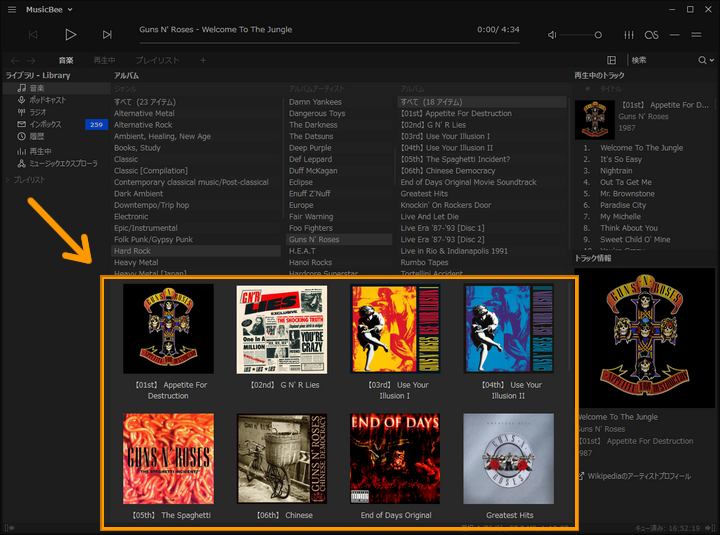The width and height of the screenshot is (720, 535).
Task: Open Use Your Illusion I cover
Action: (395, 328)
